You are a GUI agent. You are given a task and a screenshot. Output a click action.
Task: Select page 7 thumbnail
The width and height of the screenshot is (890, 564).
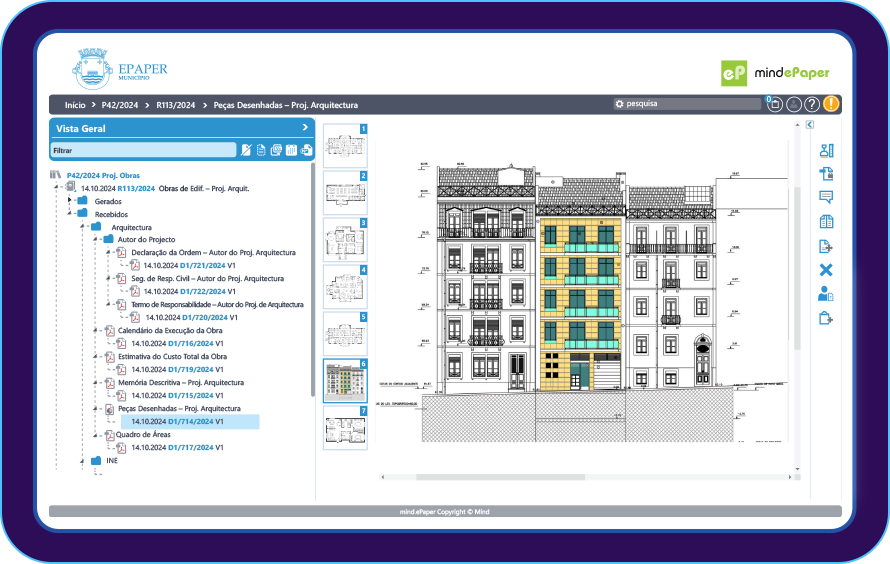click(346, 428)
